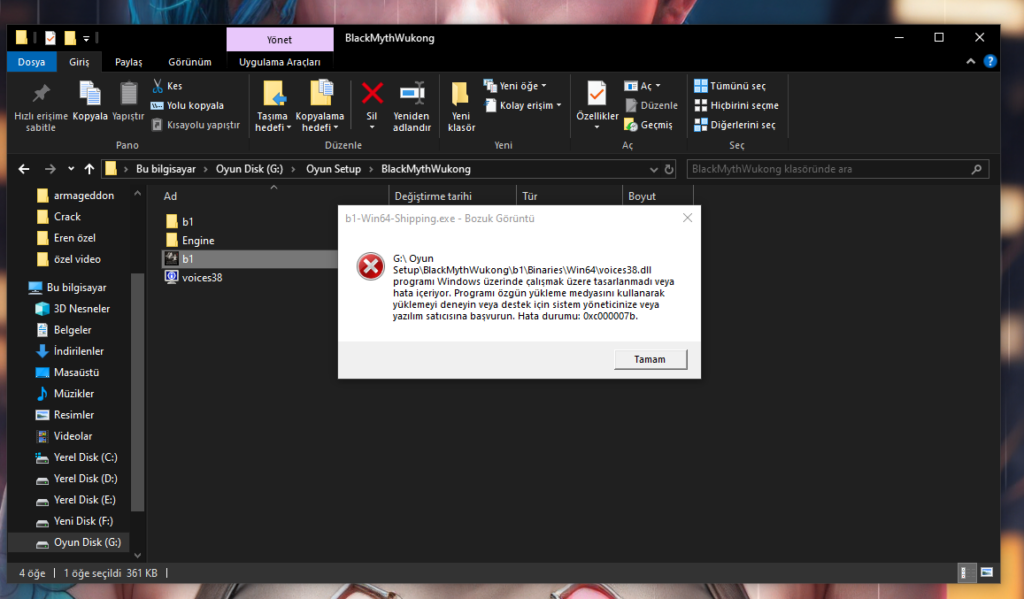
Task: Click Oyun Disk (G:) breadcrumb
Action: pos(249,169)
